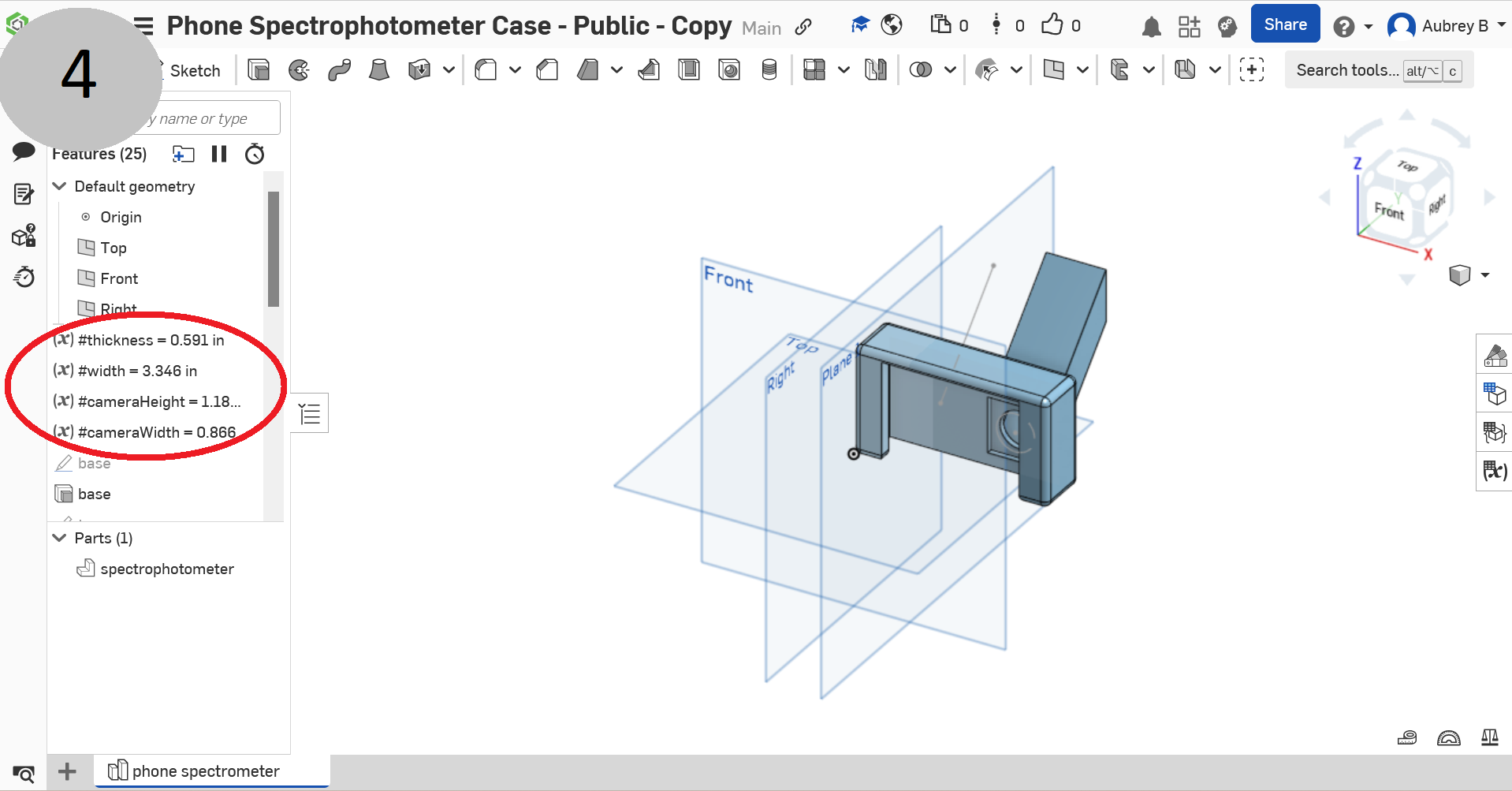This screenshot has width=1512, height=791.
Task: Select the Fillet tool
Action: (x=486, y=70)
